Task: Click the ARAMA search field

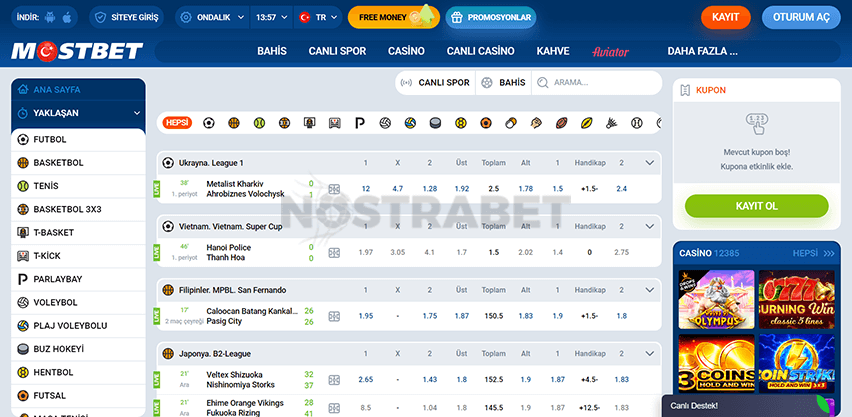Action: pyautogui.click(x=595, y=83)
